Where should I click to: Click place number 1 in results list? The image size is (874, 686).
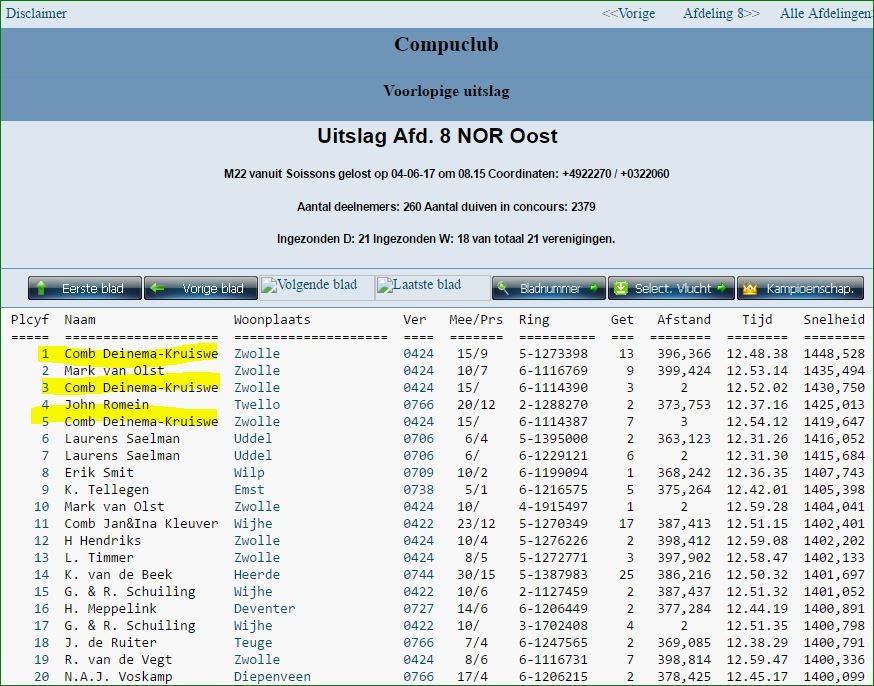click(45, 354)
